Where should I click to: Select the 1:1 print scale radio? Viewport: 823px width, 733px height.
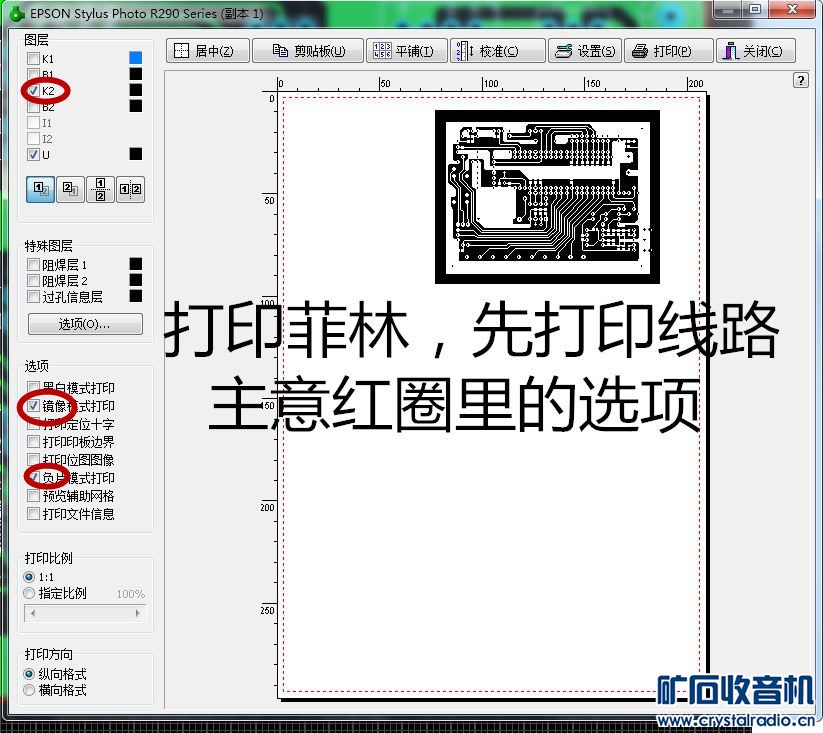click(29, 577)
